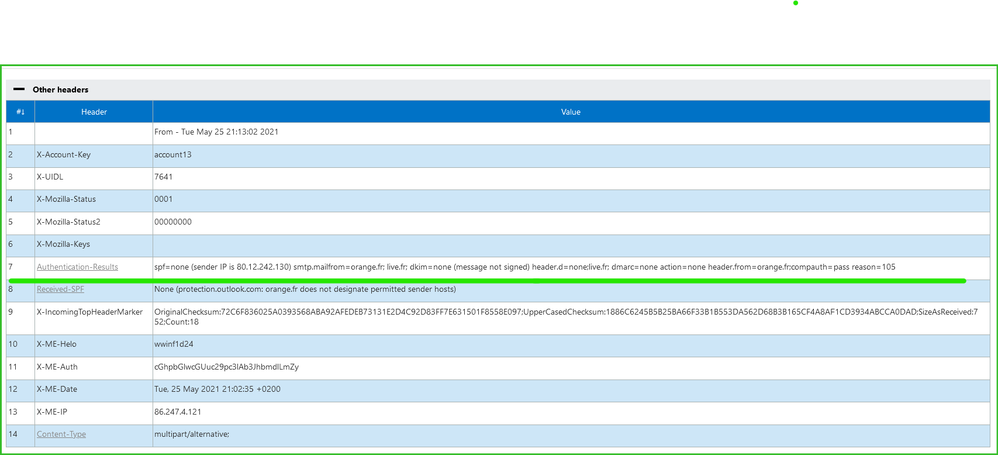Click the empty X-Mozilla-Keys value cell

pyautogui.click(x=571, y=244)
